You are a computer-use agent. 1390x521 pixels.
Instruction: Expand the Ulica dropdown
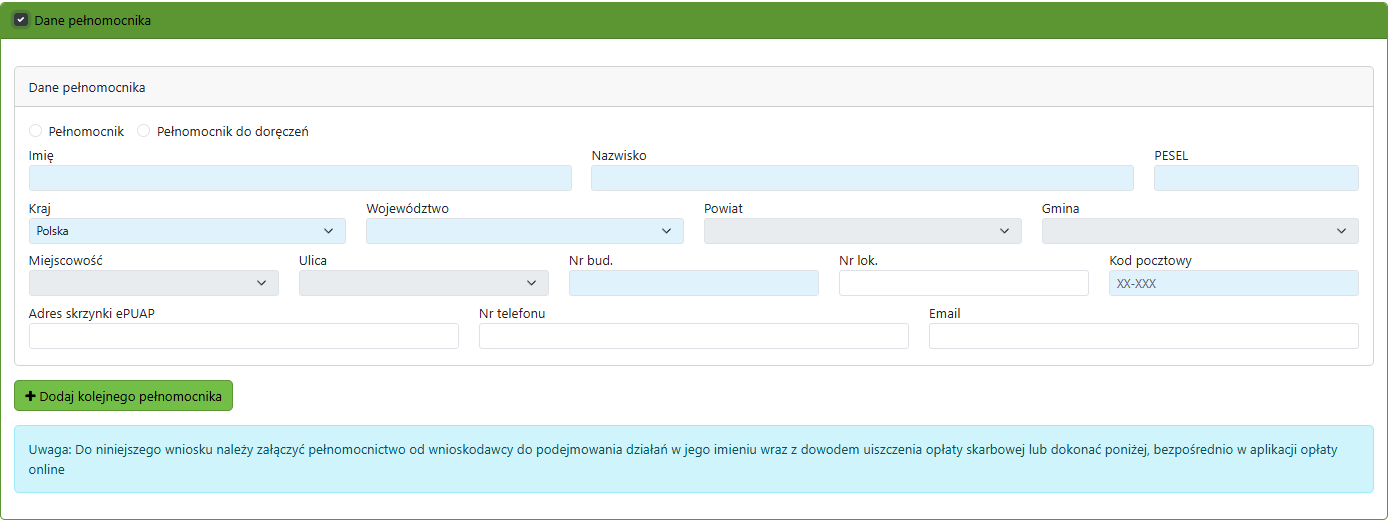pyautogui.click(x=423, y=283)
